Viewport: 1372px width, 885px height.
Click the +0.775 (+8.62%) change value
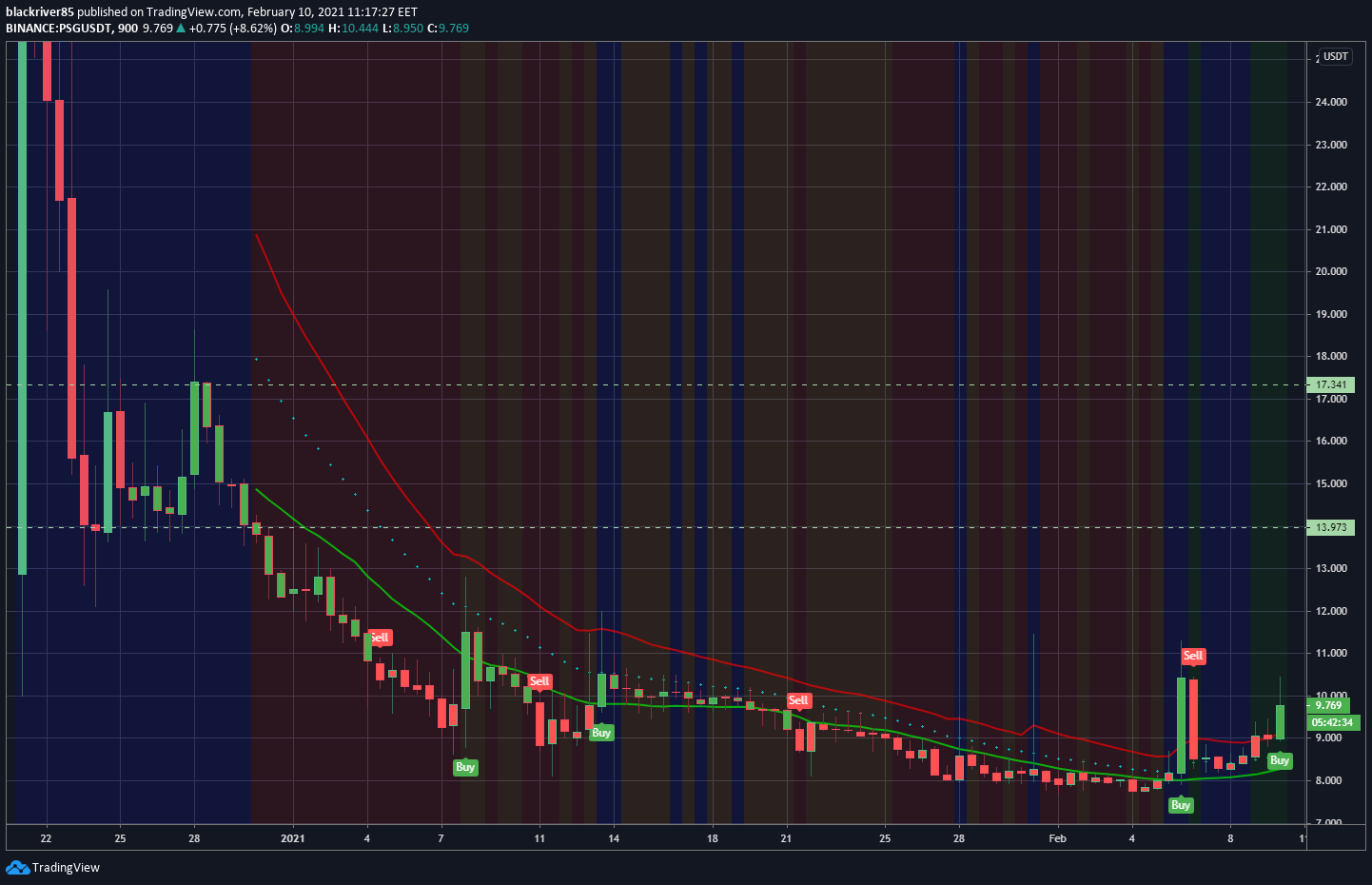click(x=233, y=29)
